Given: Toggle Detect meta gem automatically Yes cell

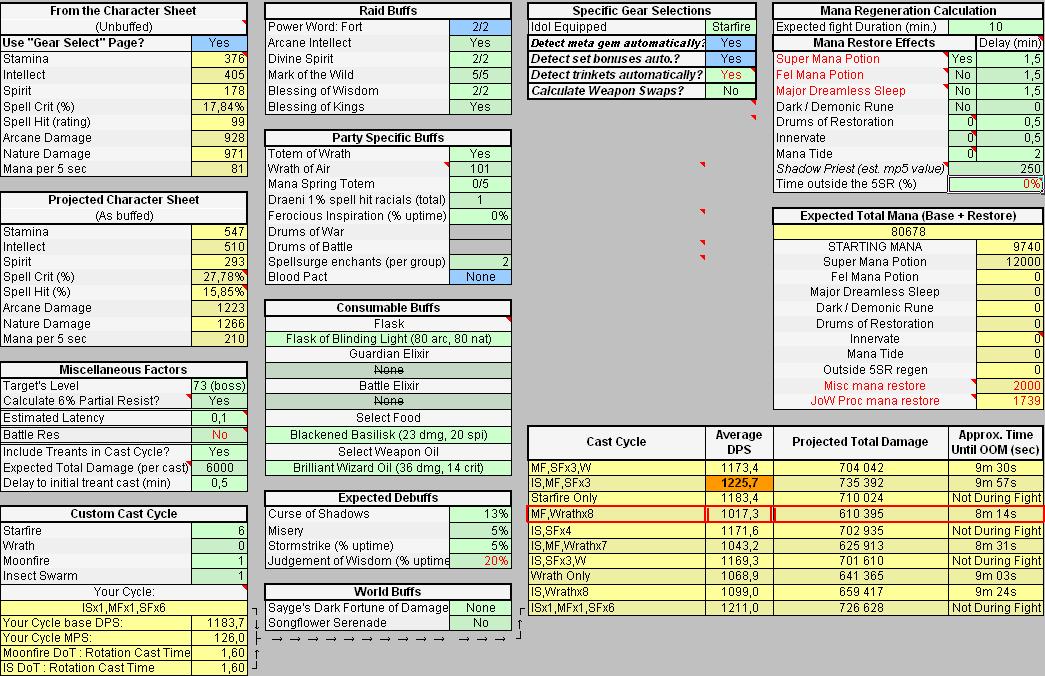Looking at the screenshot, I should (731, 43).
